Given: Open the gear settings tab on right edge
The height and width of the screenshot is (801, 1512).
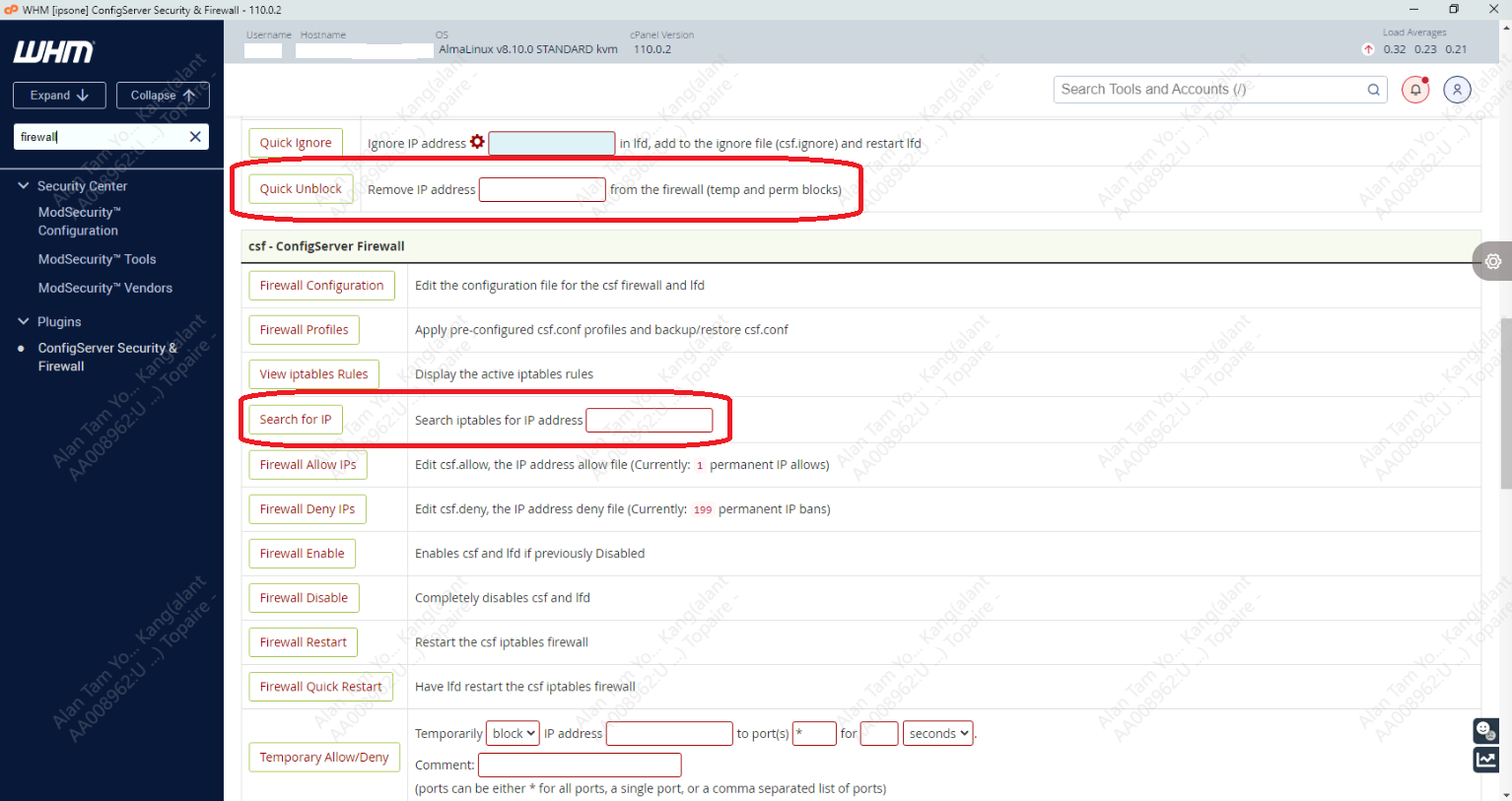Looking at the screenshot, I should pyautogui.click(x=1492, y=261).
